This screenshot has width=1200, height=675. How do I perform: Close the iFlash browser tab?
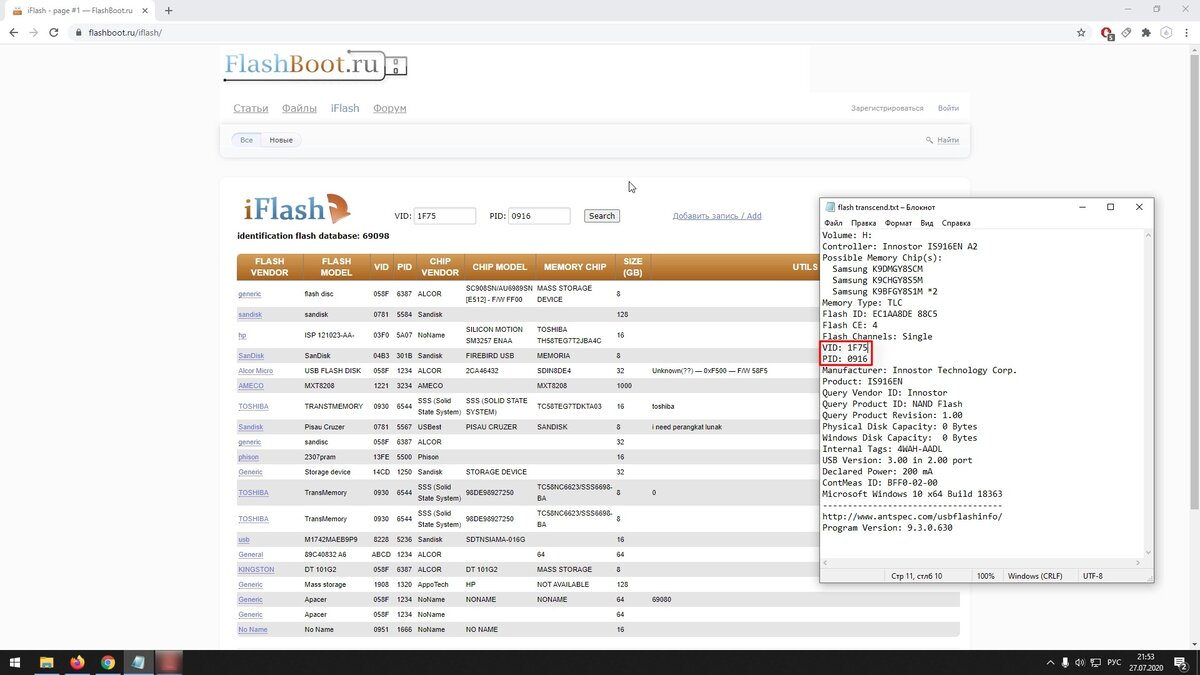tap(143, 10)
